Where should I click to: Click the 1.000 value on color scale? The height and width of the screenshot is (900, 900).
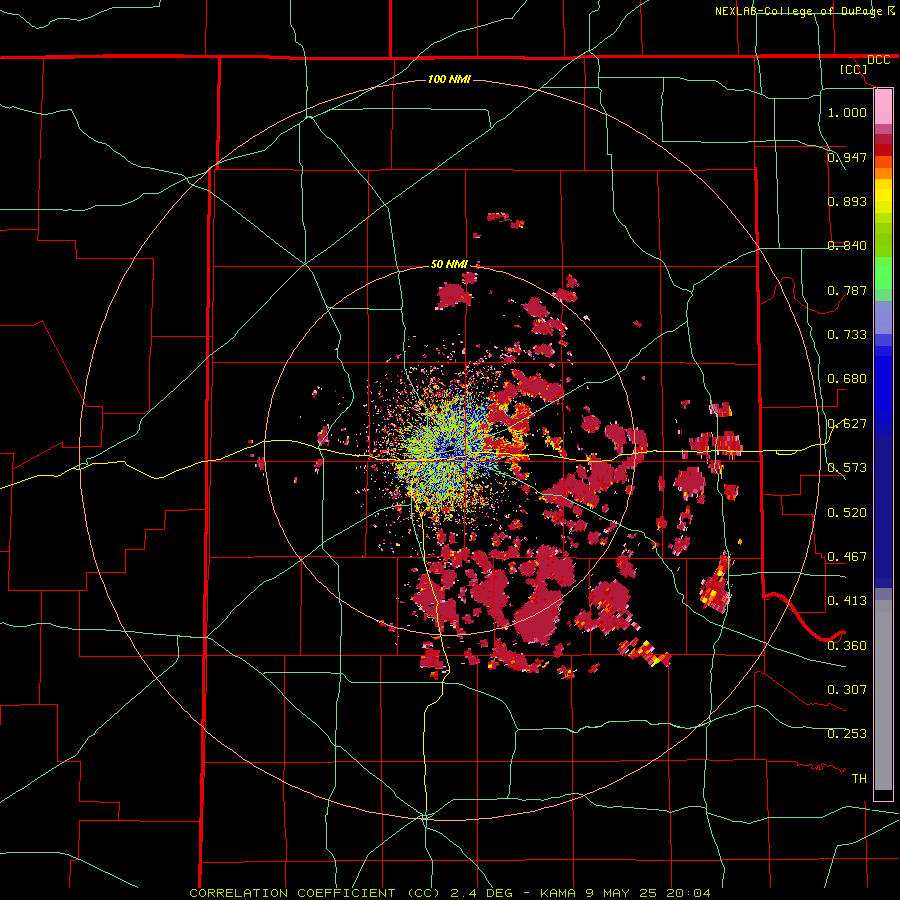tap(847, 112)
